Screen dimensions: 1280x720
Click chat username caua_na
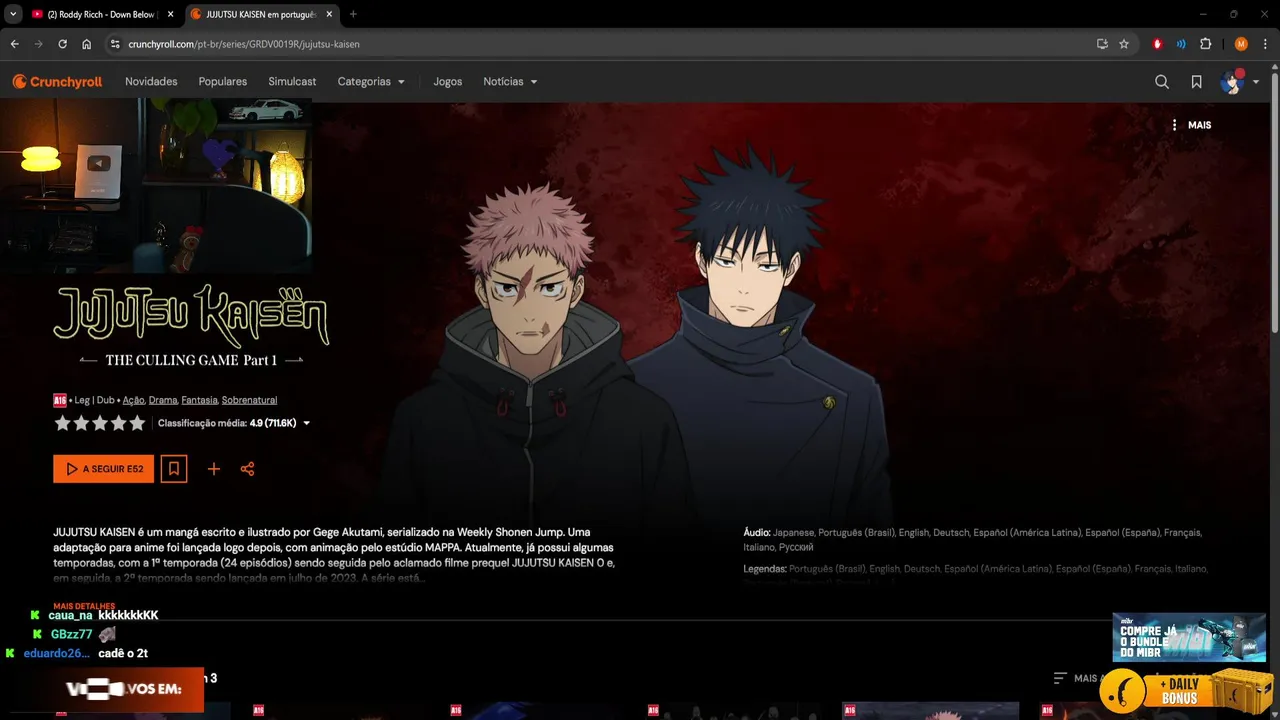click(x=70, y=616)
